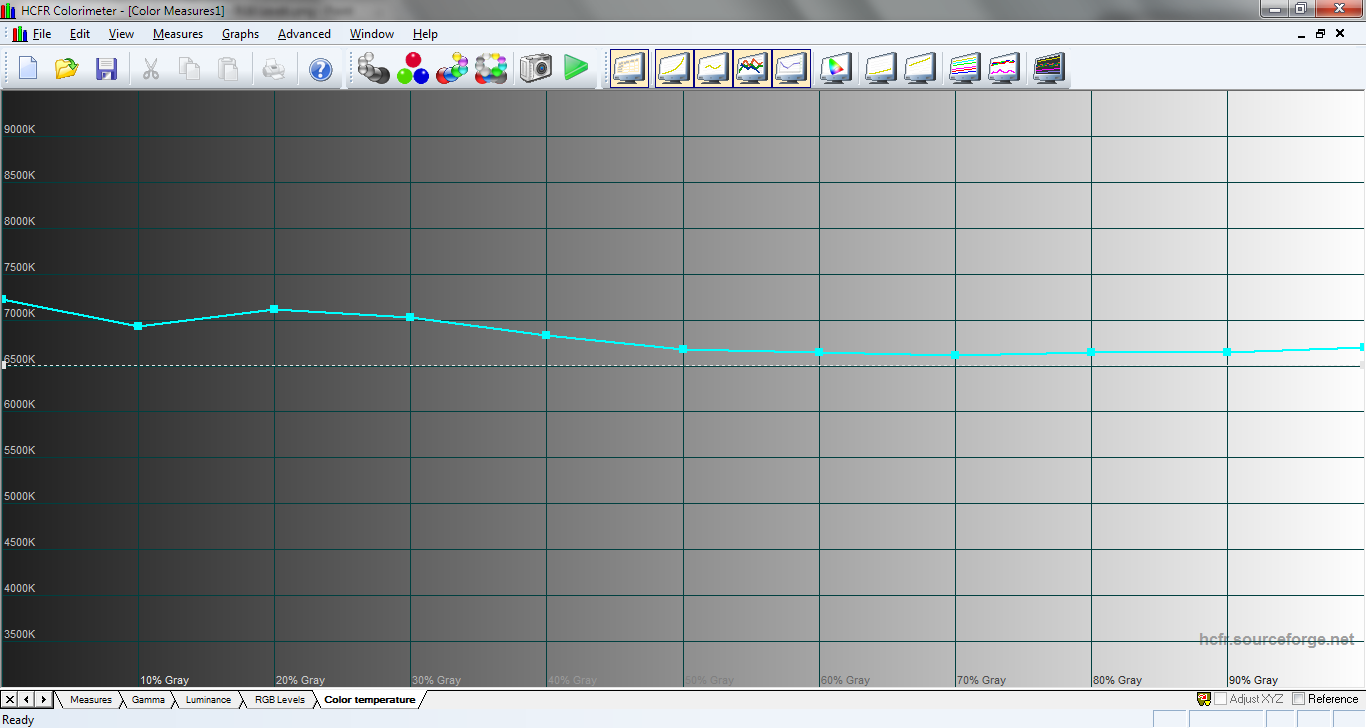Open the Measures menu
This screenshot has width=1366, height=728.
[x=178, y=34]
